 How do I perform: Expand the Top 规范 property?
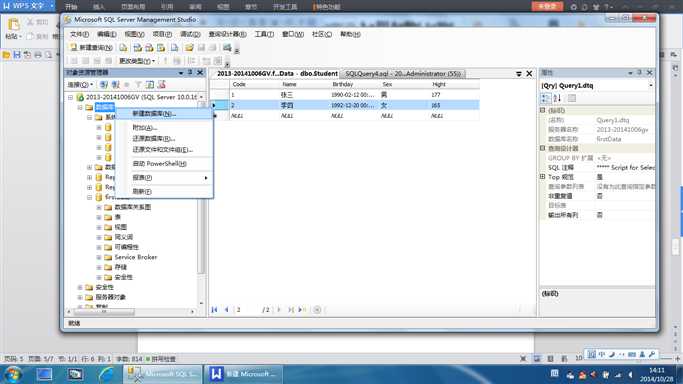pyautogui.click(x=543, y=177)
